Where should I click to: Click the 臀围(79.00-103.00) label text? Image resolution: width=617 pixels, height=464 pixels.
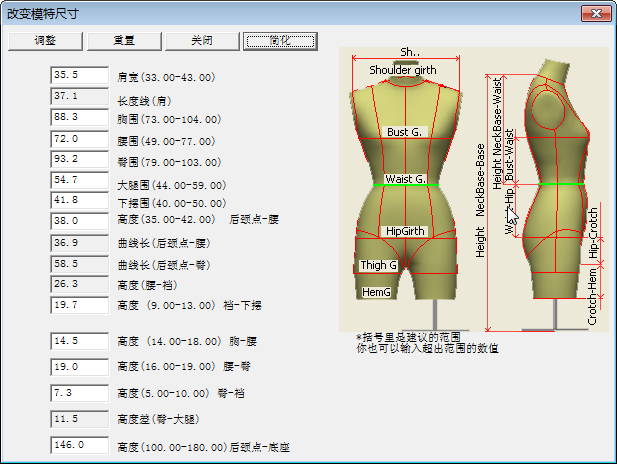(169, 162)
